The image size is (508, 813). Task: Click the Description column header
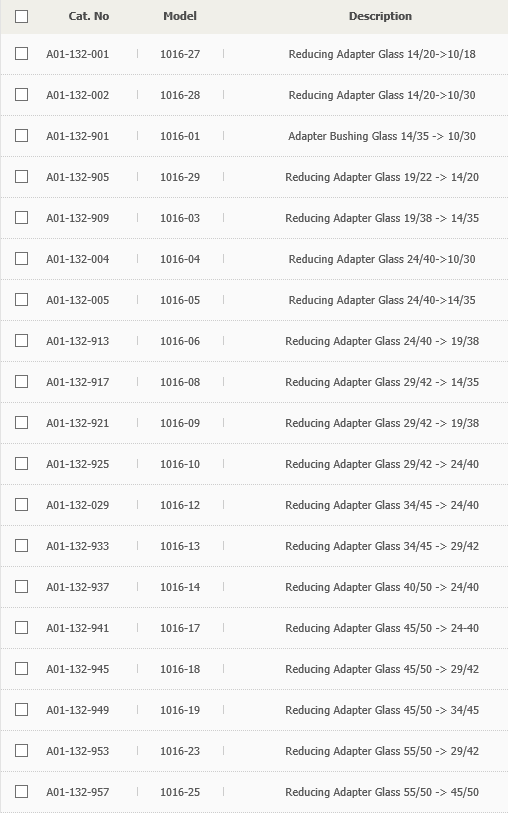pos(380,16)
